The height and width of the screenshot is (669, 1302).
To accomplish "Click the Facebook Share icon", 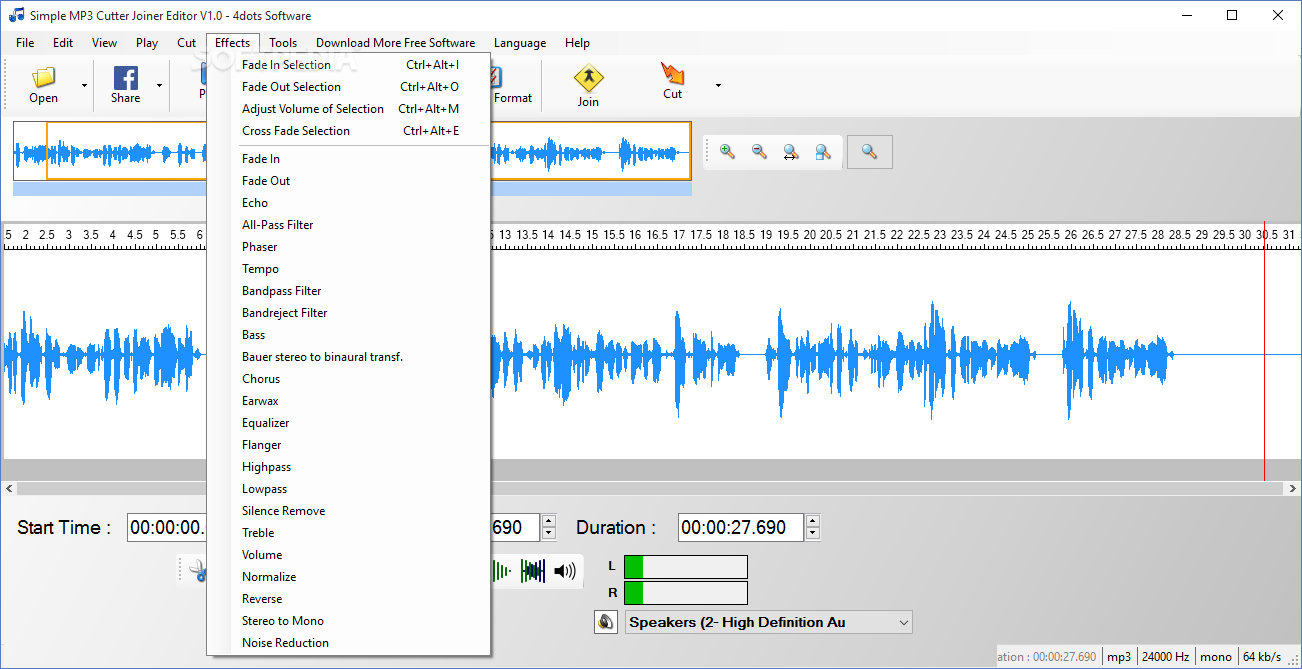I will [x=125, y=78].
